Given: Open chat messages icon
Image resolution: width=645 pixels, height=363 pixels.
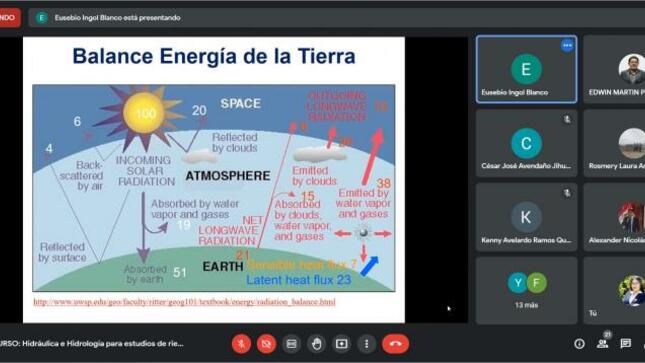Looking at the screenshot, I should 626,343.
